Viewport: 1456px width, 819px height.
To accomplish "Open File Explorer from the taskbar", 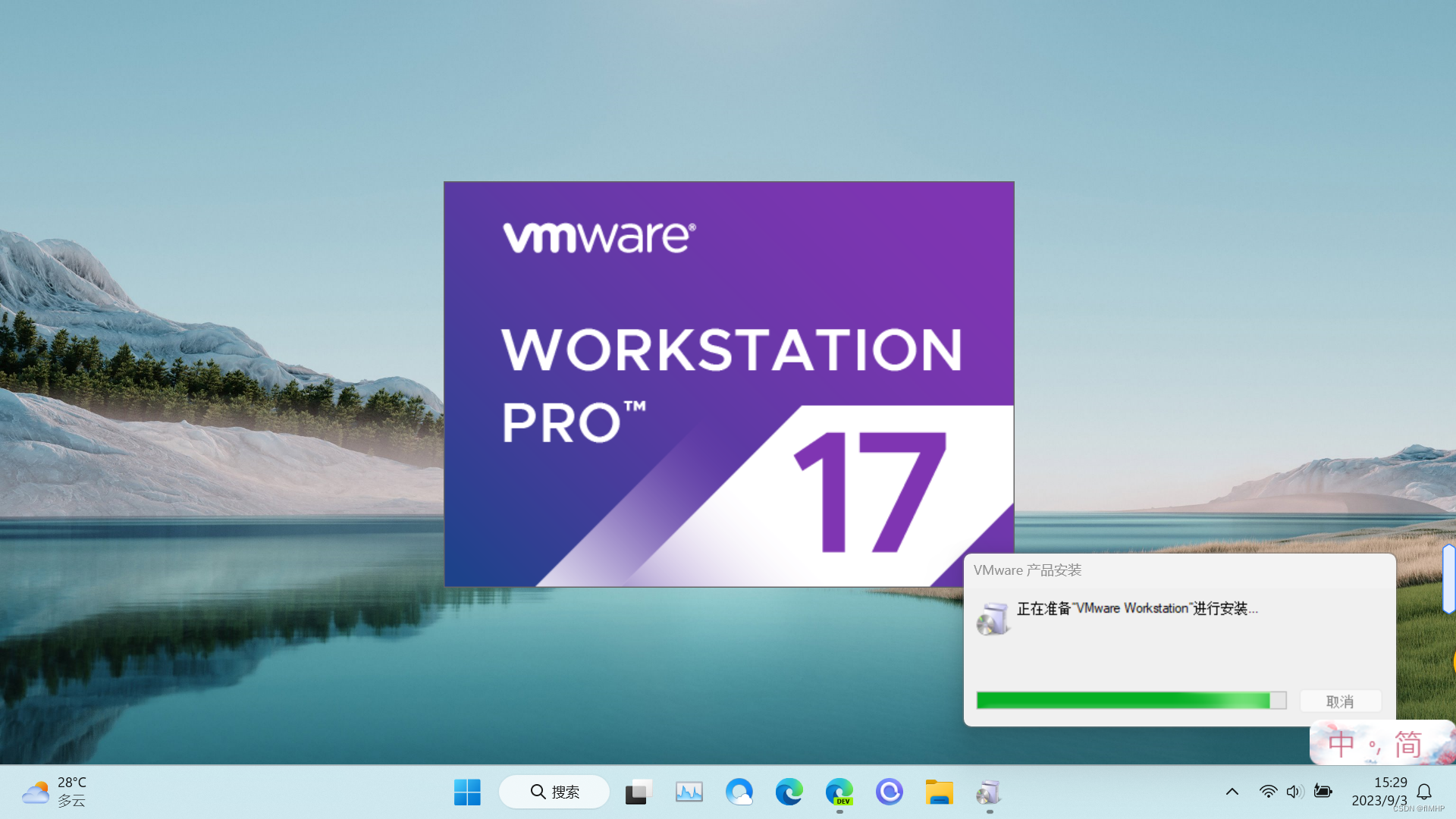I will pyautogui.click(x=939, y=792).
